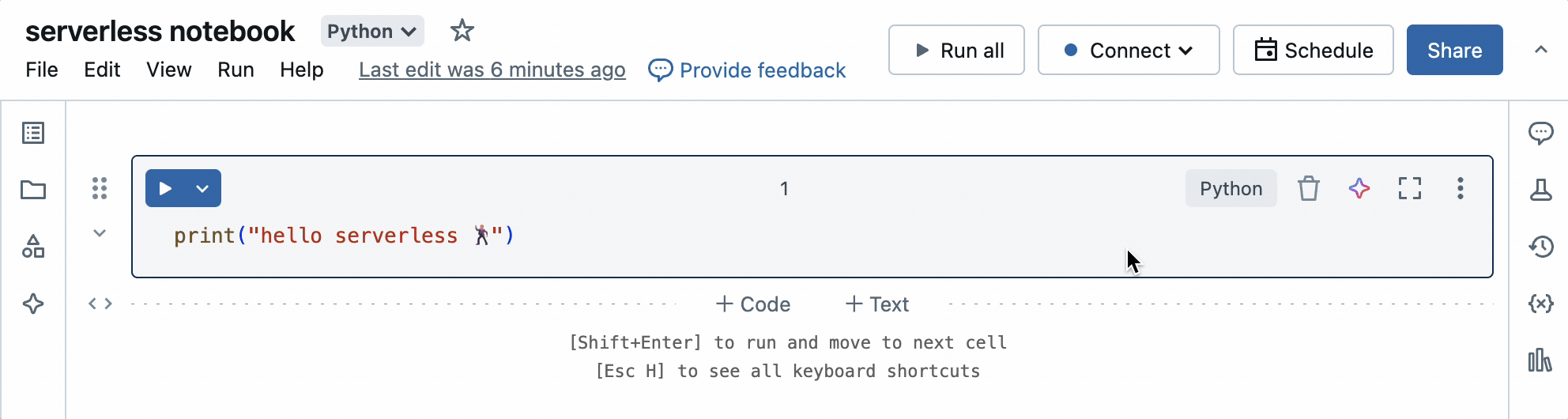
Task: Expand cell to fullscreen focus mode
Action: coord(1409,188)
